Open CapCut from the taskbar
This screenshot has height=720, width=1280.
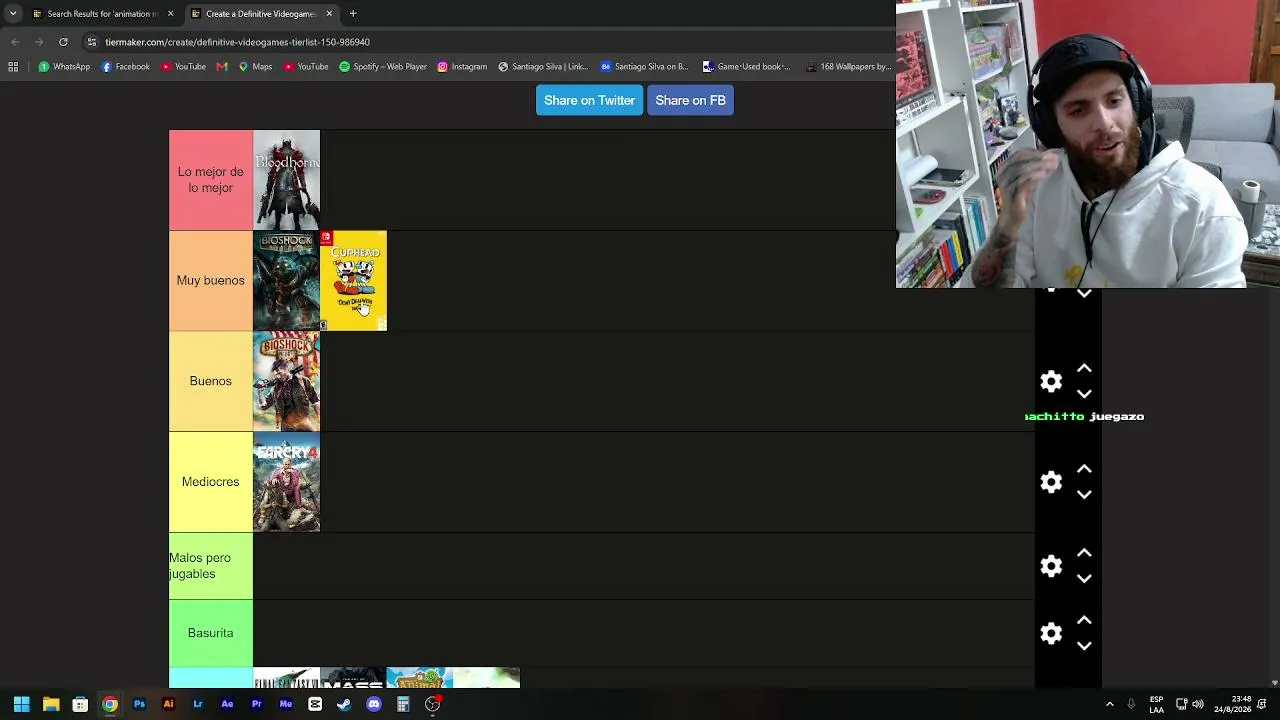click(x=315, y=704)
